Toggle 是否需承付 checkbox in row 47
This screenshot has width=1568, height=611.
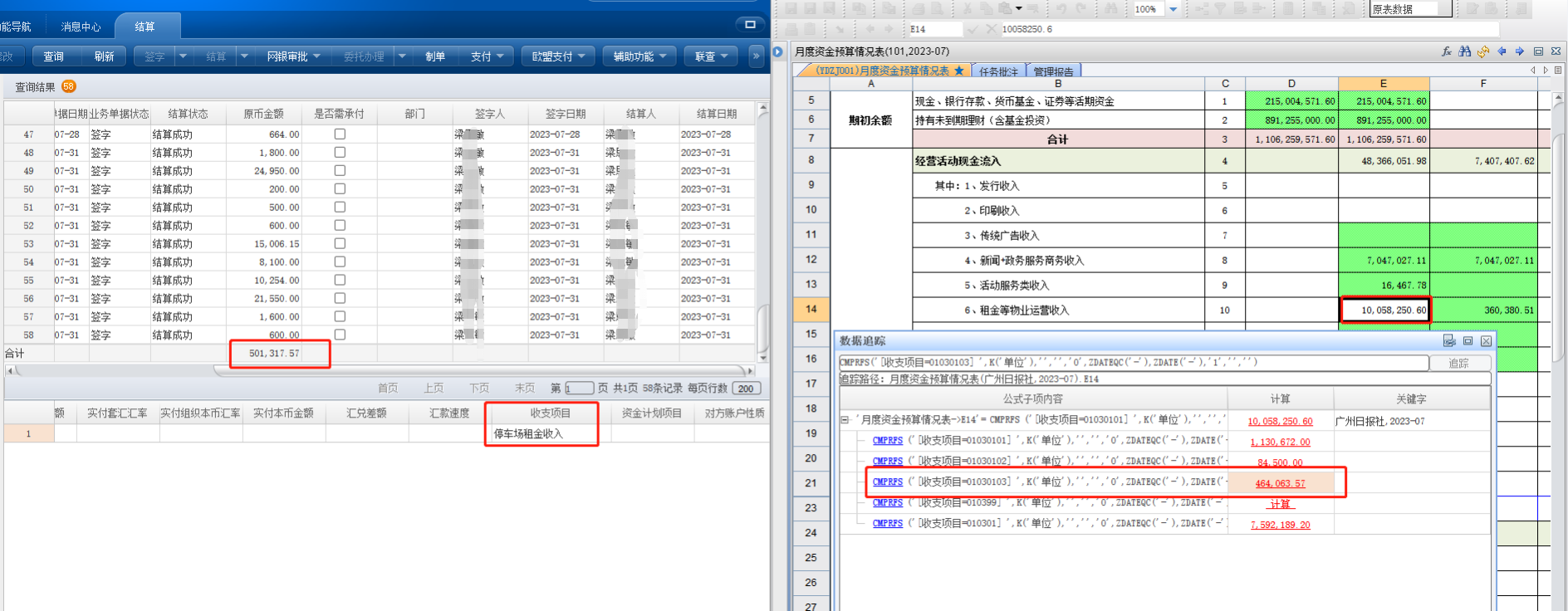coord(340,134)
